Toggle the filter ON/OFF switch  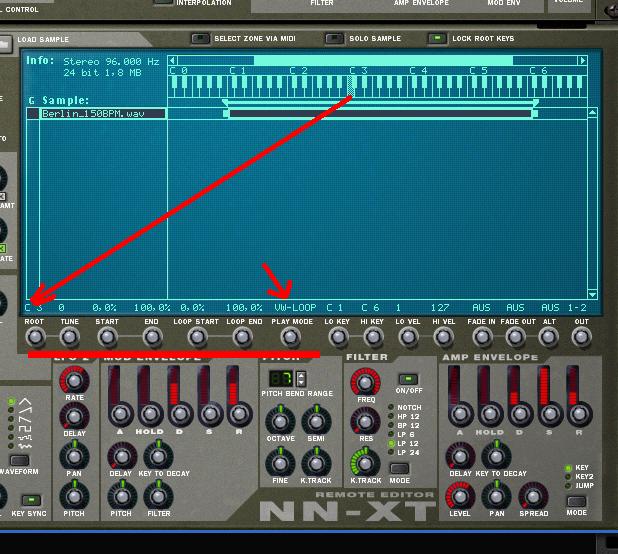tap(408, 379)
